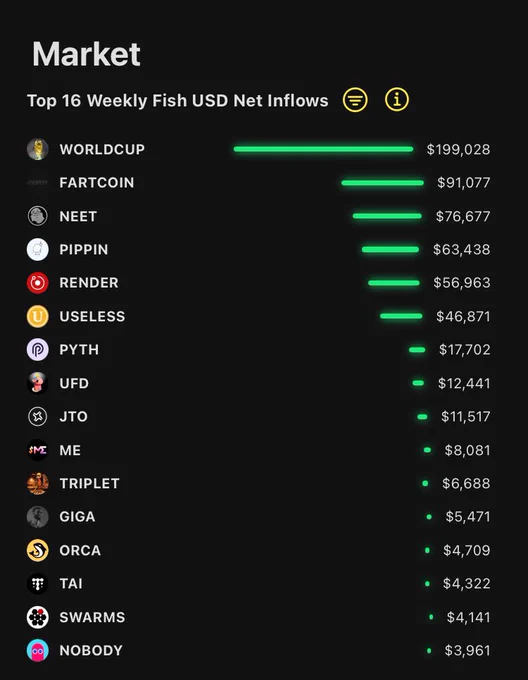Select the JTO token icon
Image resolution: width=528 pixels, height=680 pixels.
[x=38, y=417]
